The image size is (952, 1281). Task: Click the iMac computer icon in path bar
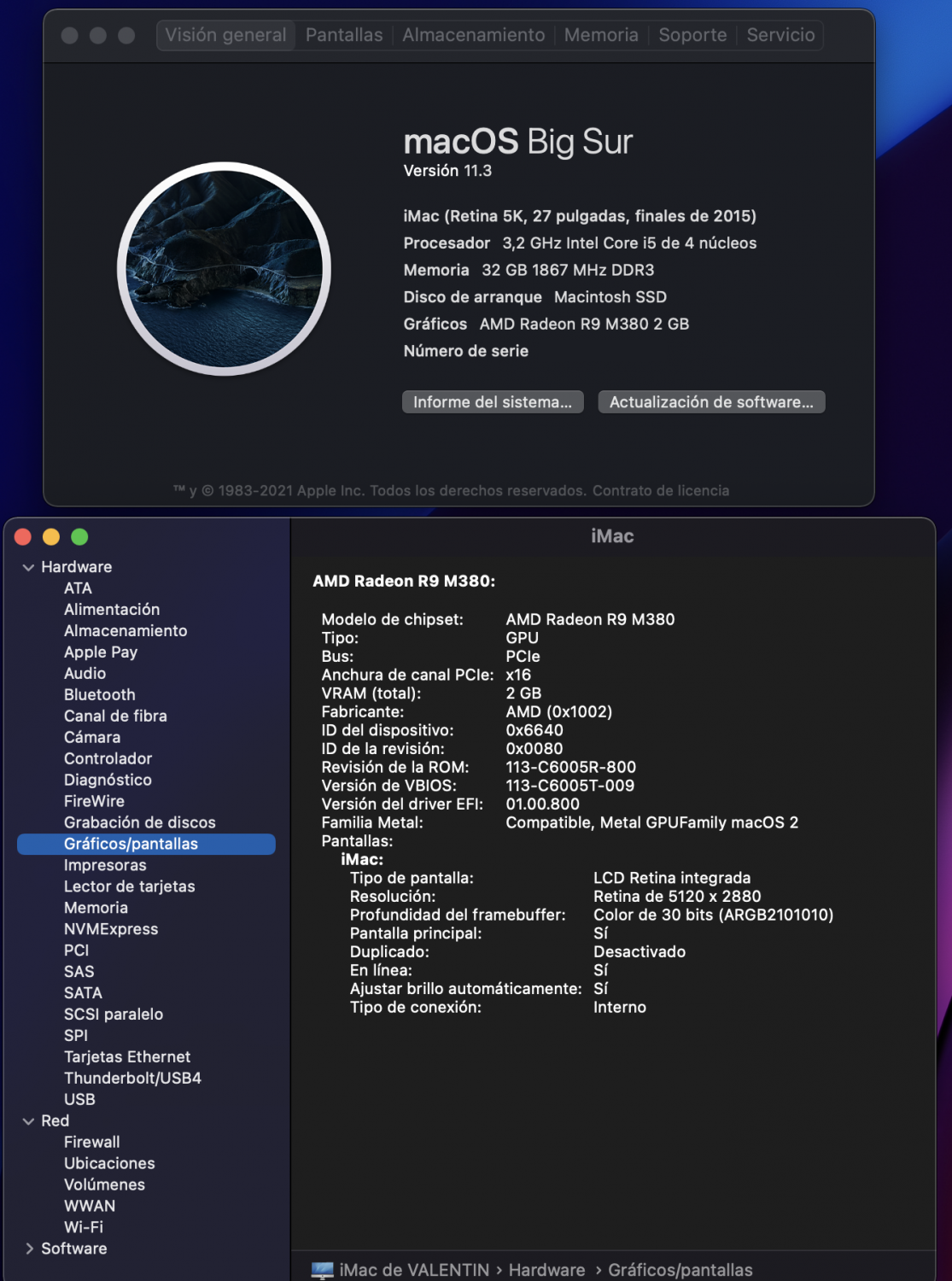click(322, 1270)
